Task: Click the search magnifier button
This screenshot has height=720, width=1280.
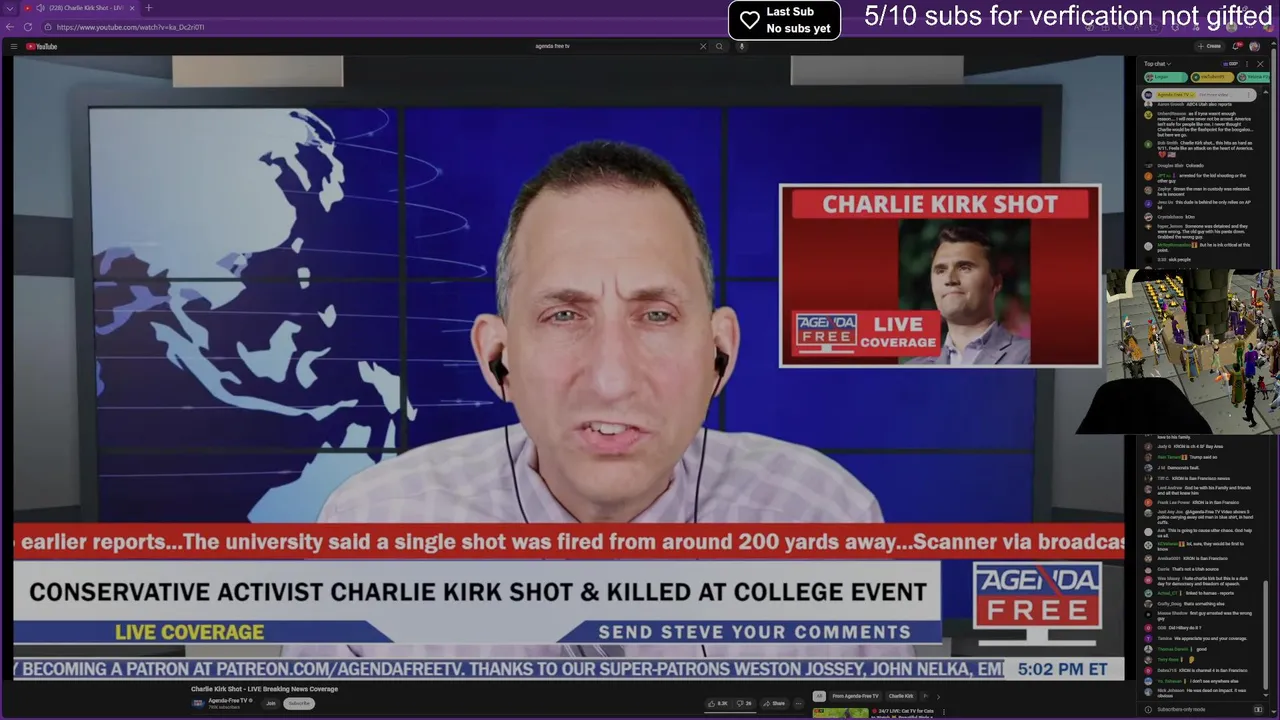Action: pyautogui.click(x=719, y=46)
